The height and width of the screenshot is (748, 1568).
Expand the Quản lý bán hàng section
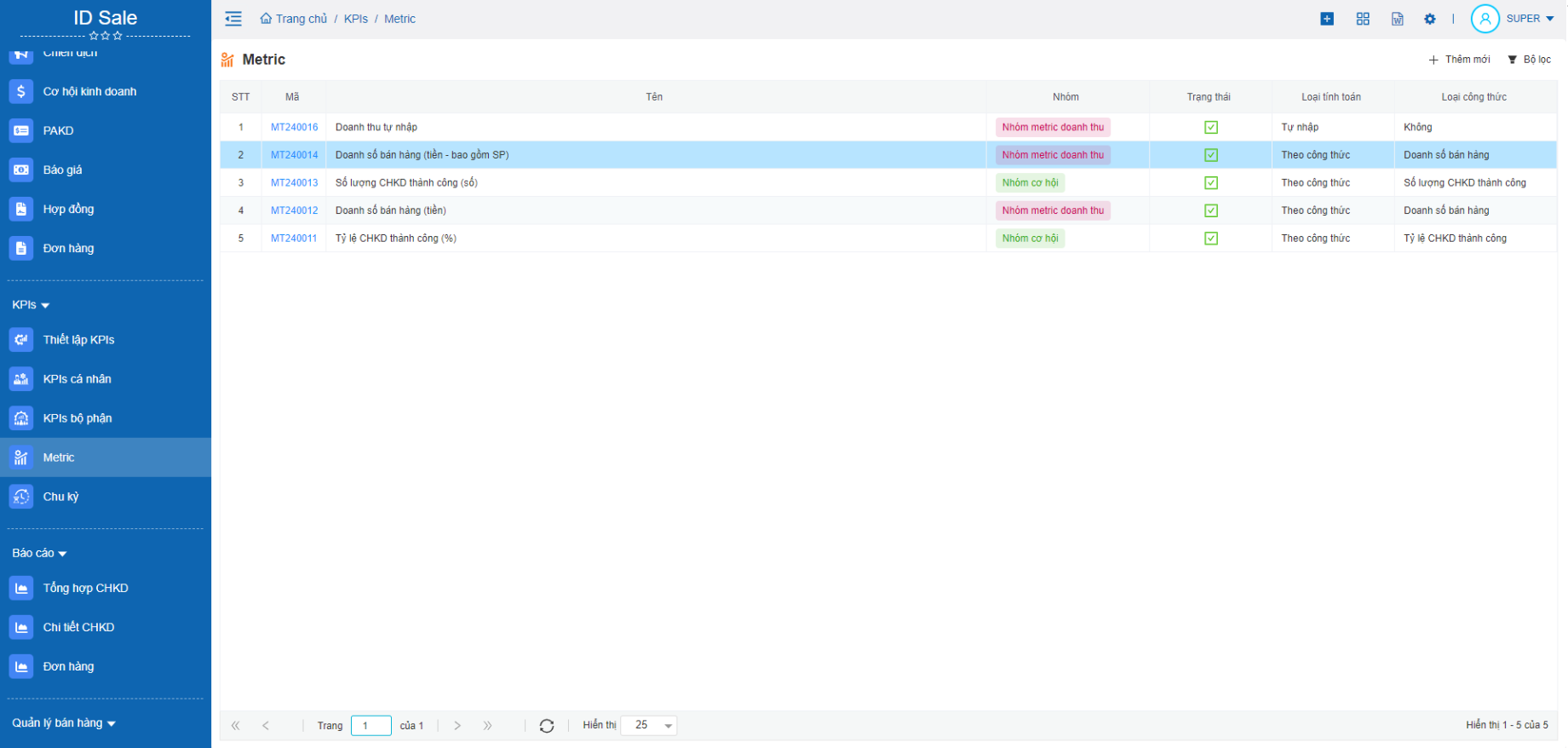pos(64,722)
